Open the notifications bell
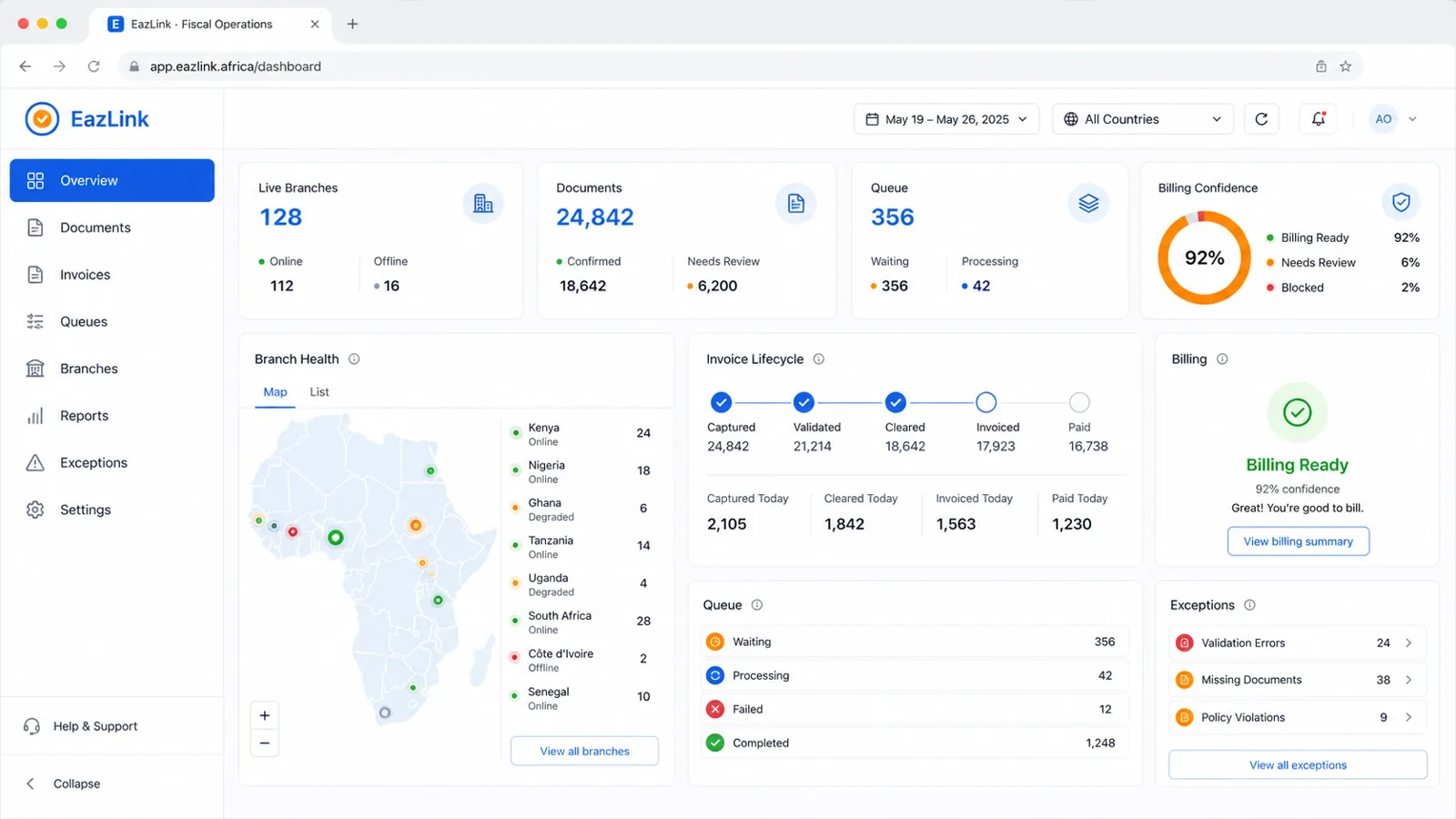Screen dimensions: 1456x819 [1319, 119]
